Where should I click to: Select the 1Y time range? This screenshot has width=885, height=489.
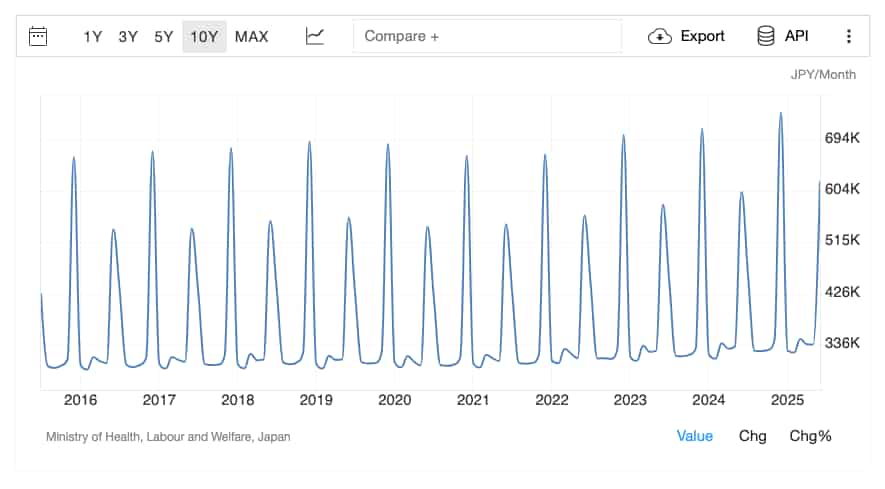pos(93,36)
